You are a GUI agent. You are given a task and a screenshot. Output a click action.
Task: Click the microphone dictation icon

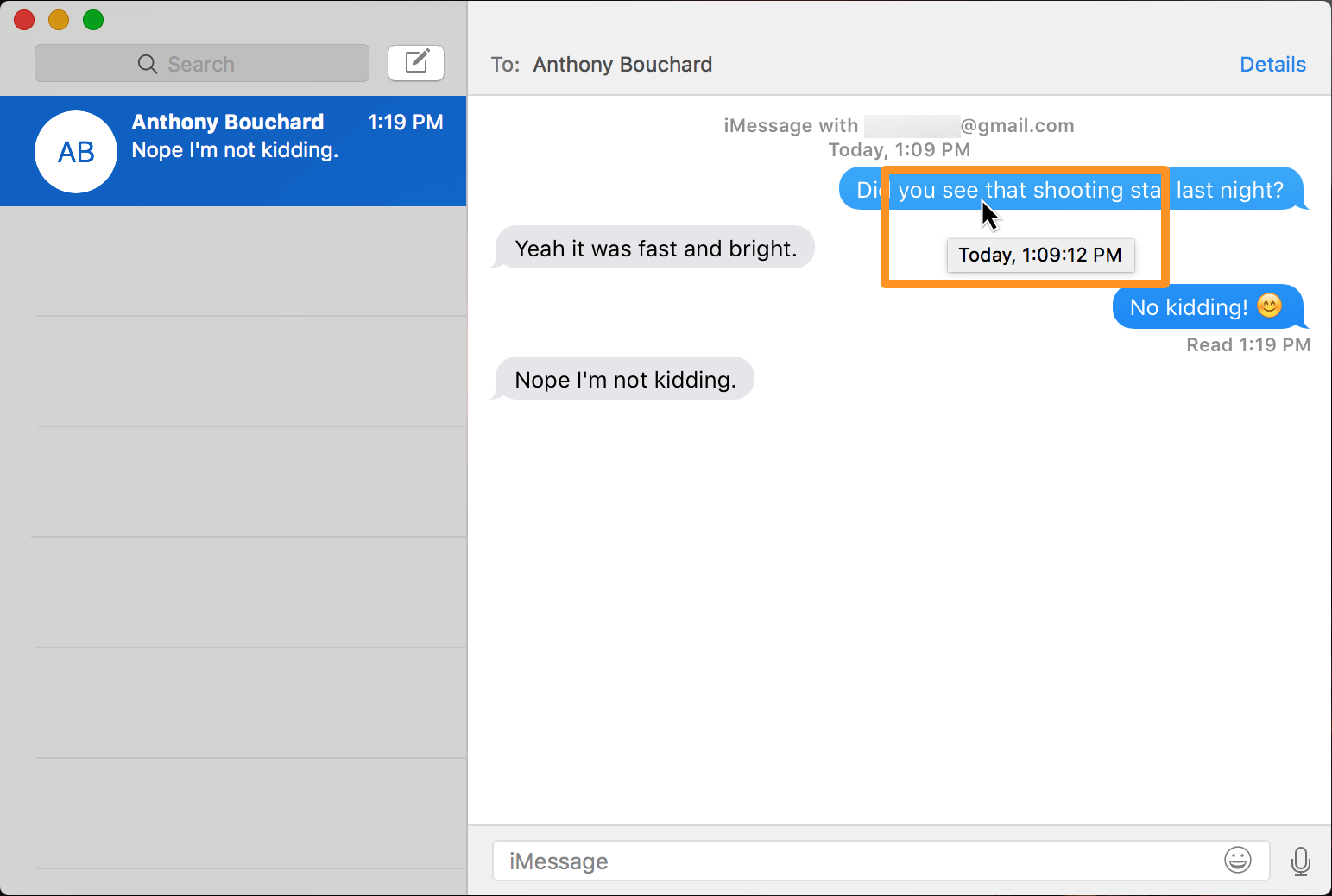pos(1300,861)
